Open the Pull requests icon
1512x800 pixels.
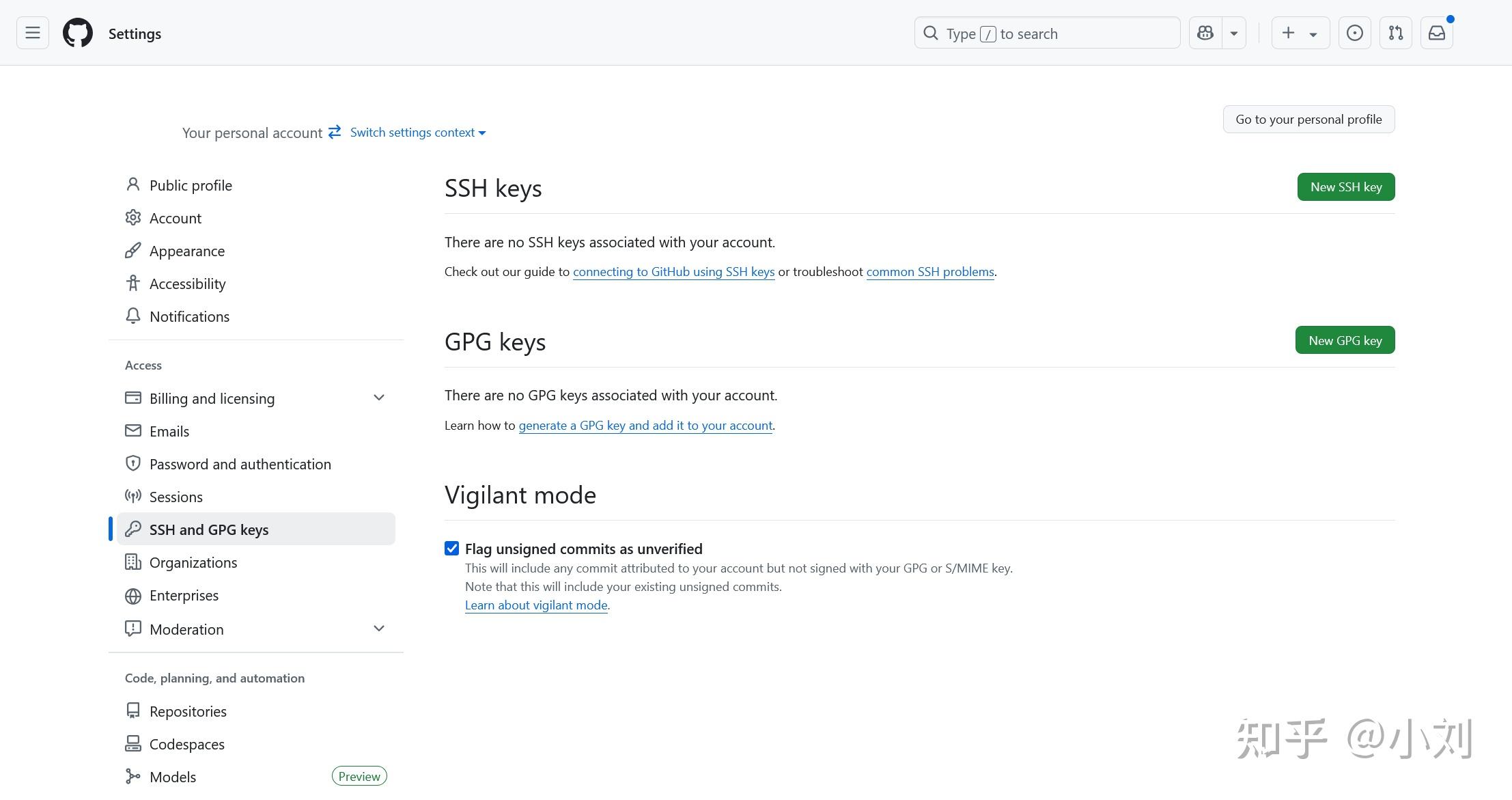tap(1395, 32)
